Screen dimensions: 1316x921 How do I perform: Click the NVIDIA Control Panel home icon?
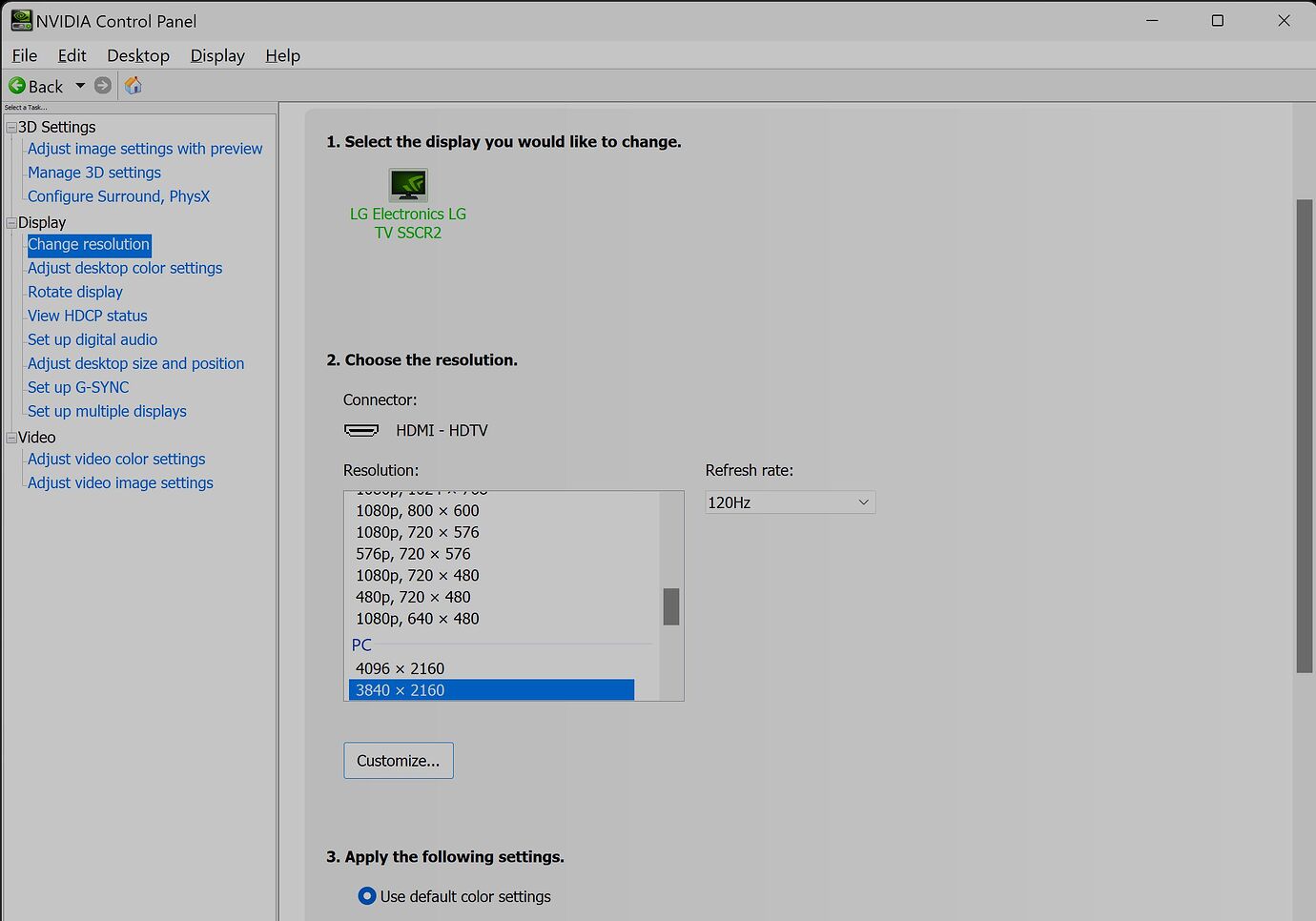click(133, 86)
